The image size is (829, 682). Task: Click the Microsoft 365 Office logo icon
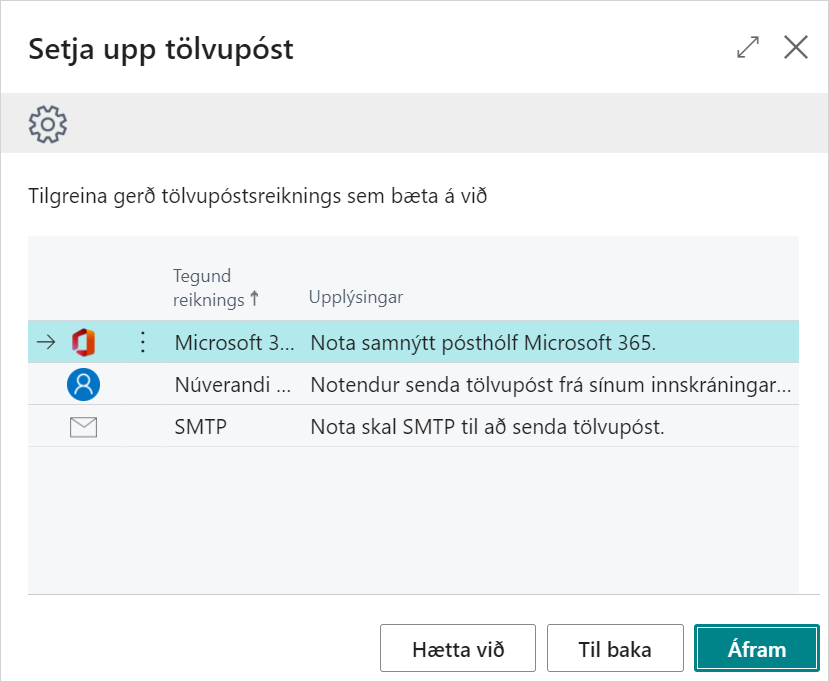[83, 343]
